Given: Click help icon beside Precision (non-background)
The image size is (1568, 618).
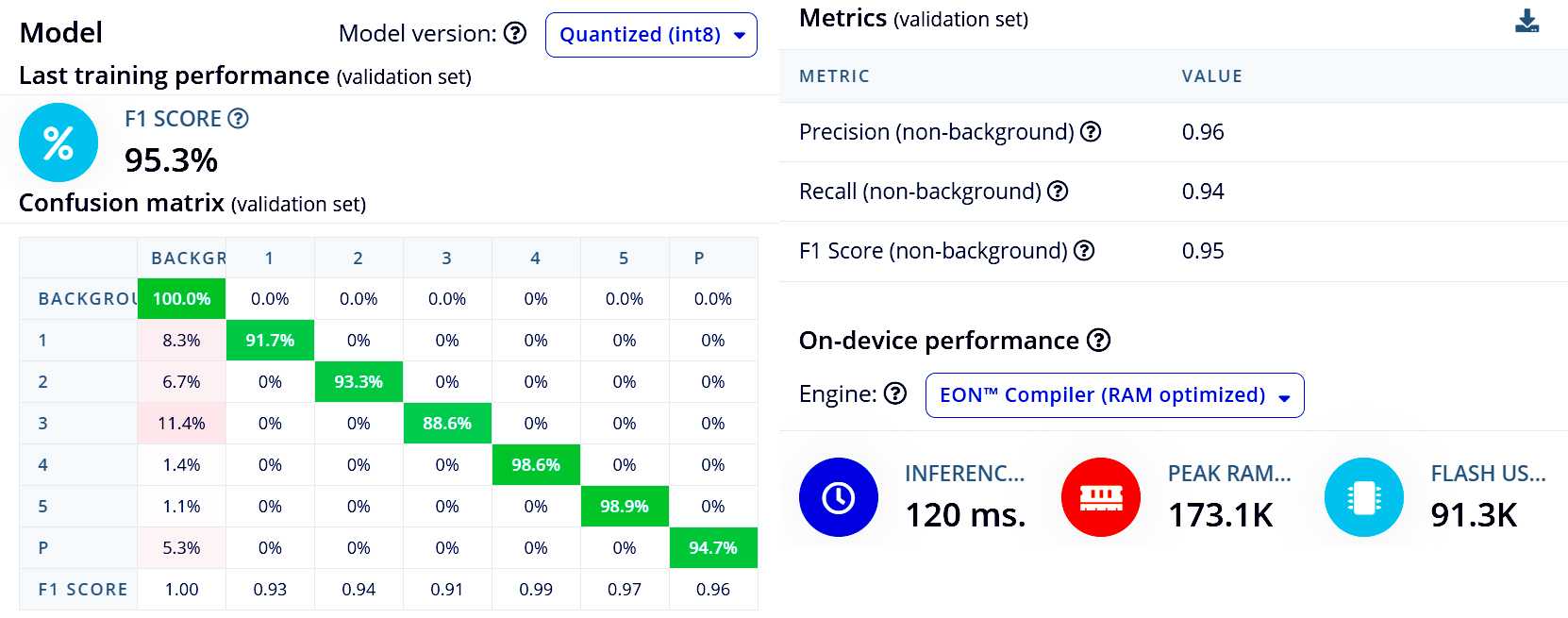Looking at the screenshot, I should pos(1091,132).
